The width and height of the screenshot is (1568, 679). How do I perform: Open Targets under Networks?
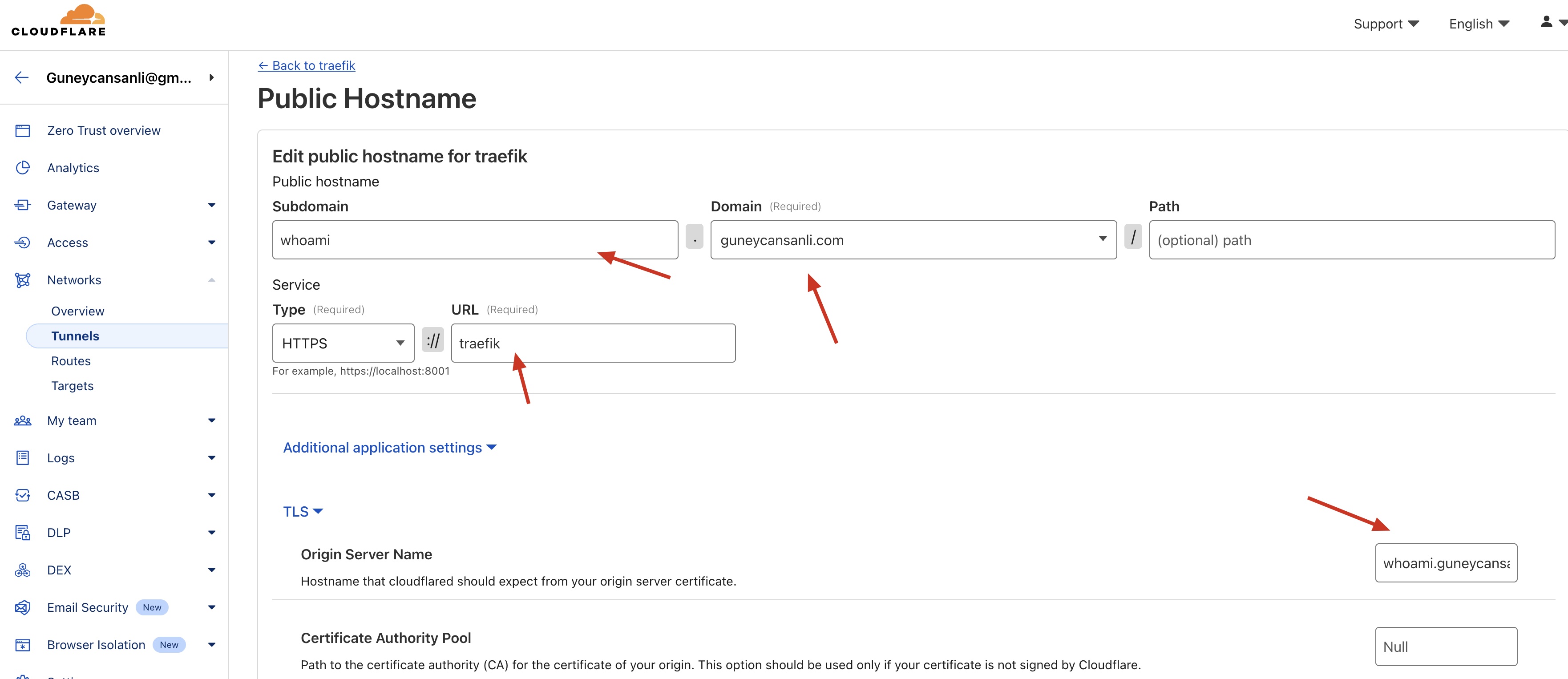coord(73,386)
